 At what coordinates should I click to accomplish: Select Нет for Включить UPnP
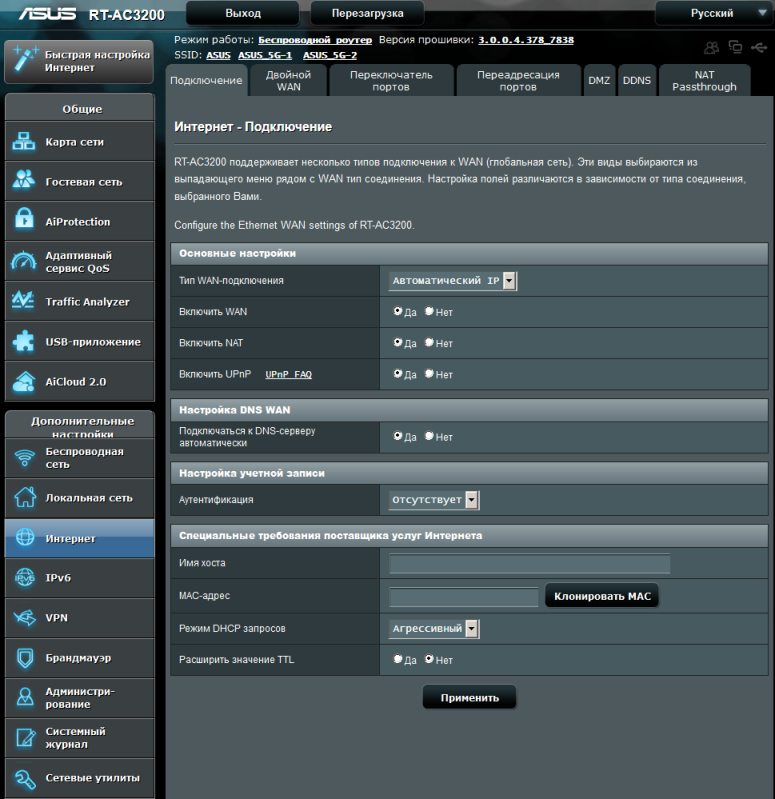(429, 374)
